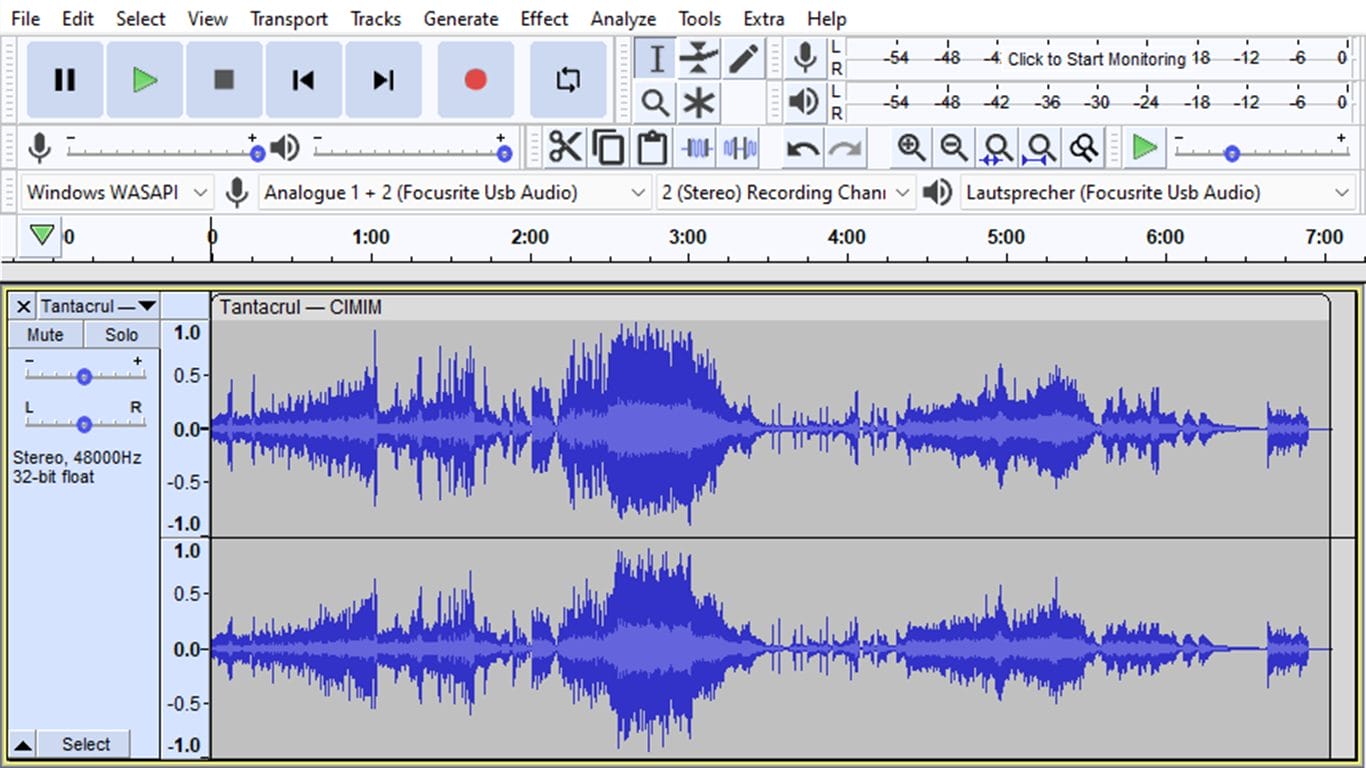Select the Draw pencil tool
Image resolution: width=1366 pixels, height=768 pixels.
click(x=743, y=59)
